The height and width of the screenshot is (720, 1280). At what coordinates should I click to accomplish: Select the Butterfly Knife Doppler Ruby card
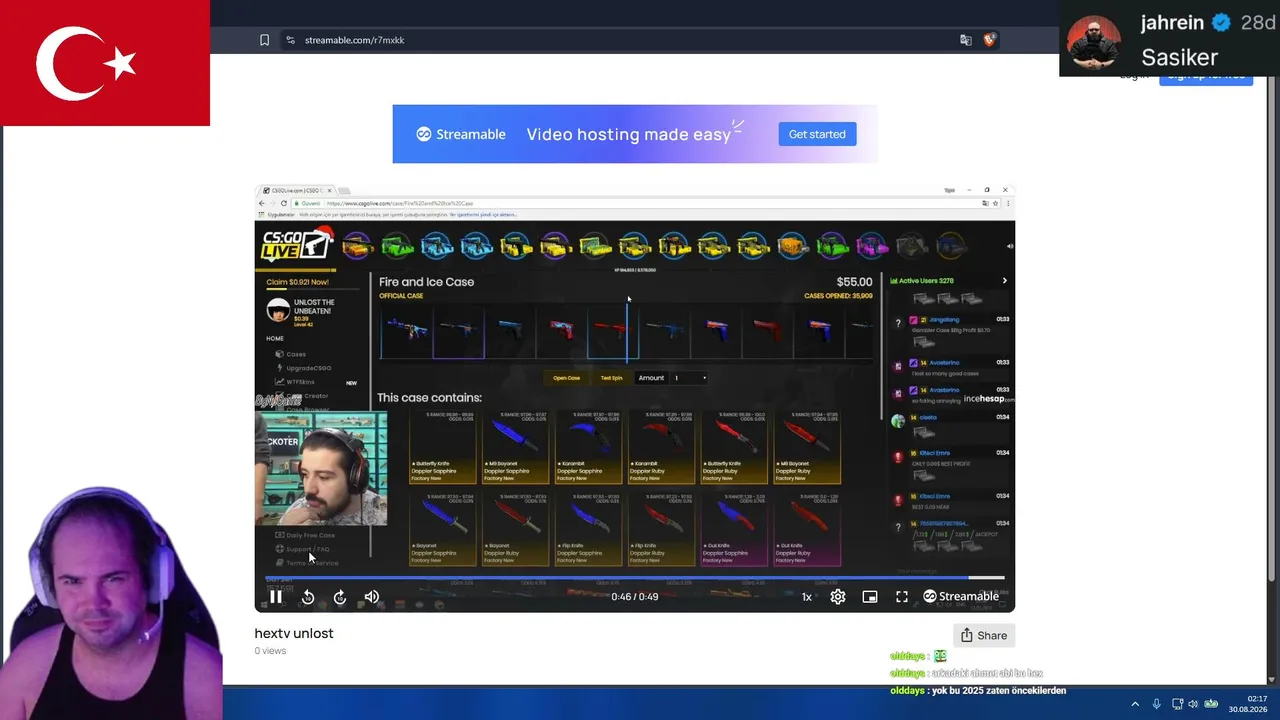(x=734, y=446)
